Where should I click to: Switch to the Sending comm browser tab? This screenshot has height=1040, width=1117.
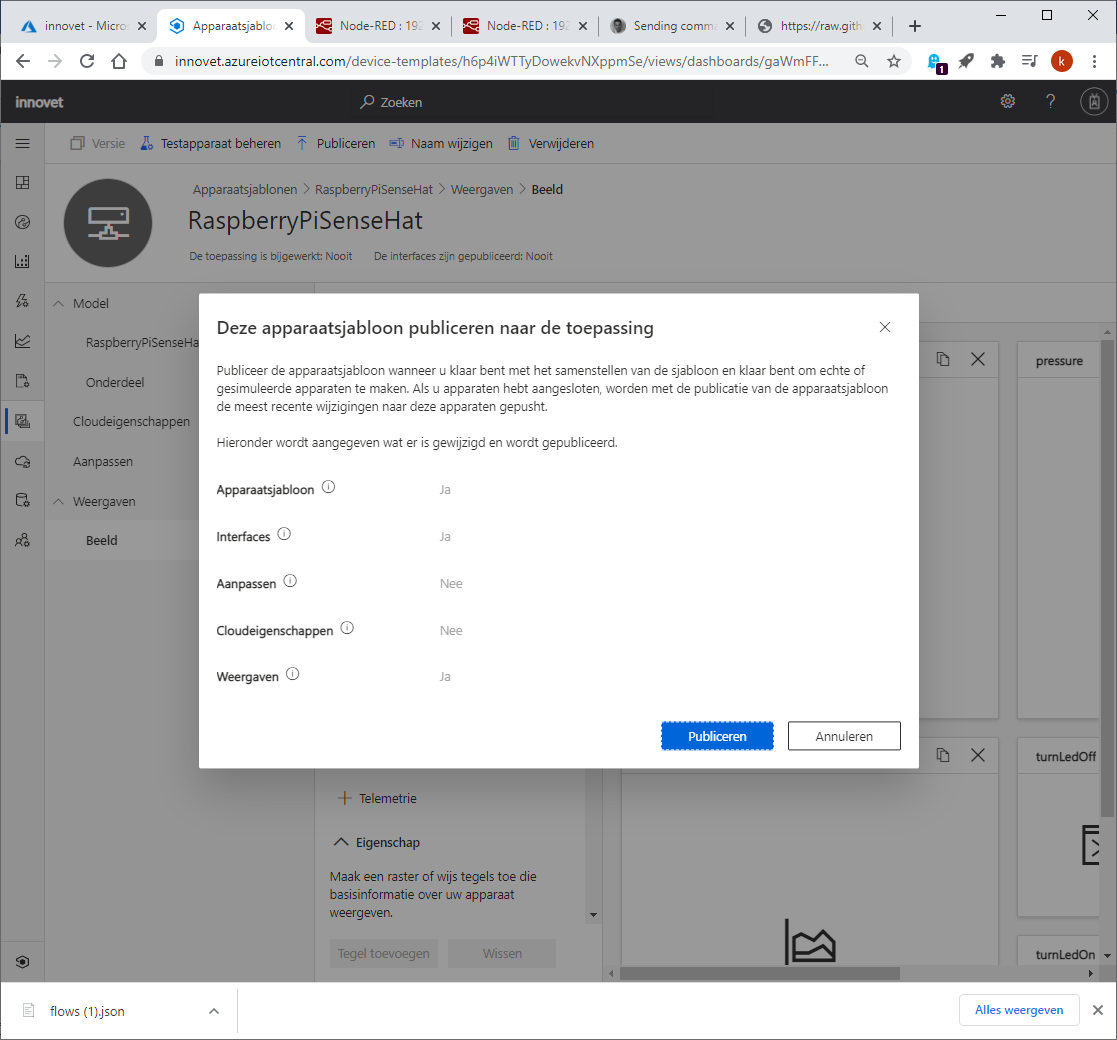[x=673, y=26]
